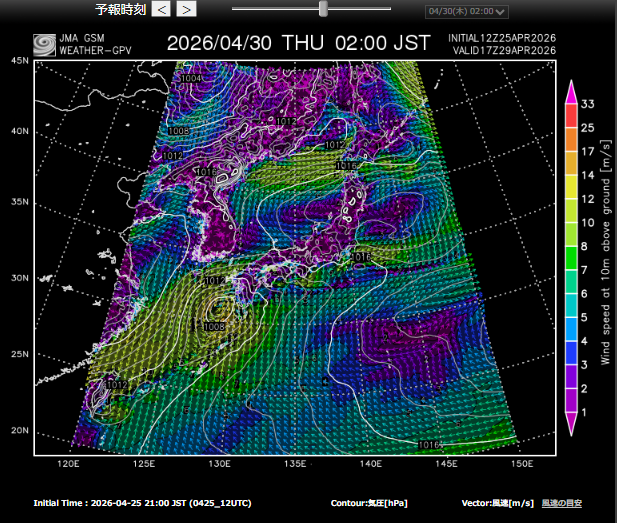Click the pink top arrow of wind scale
Screen dimensions: 617x523
coord(571,90)
